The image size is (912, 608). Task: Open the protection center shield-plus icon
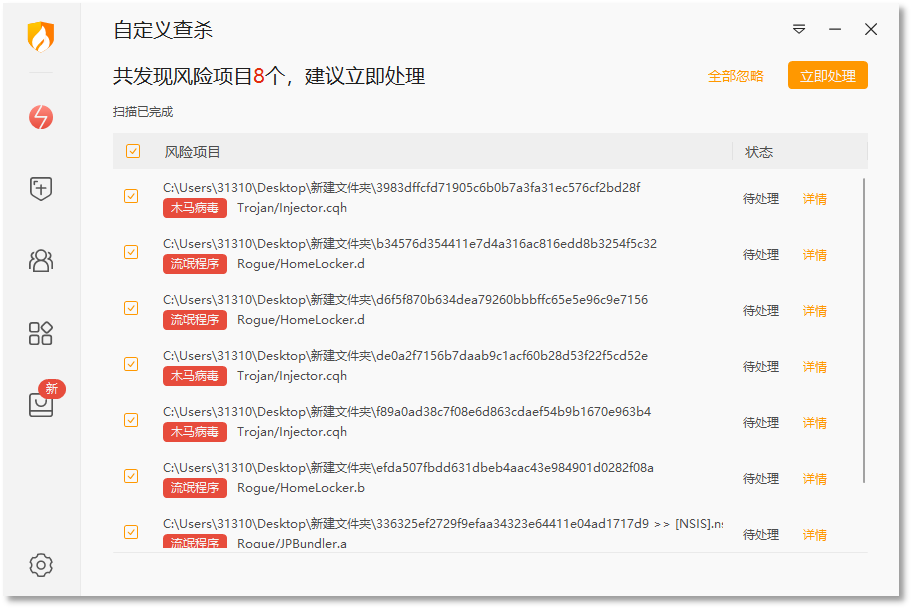[41, 189]
